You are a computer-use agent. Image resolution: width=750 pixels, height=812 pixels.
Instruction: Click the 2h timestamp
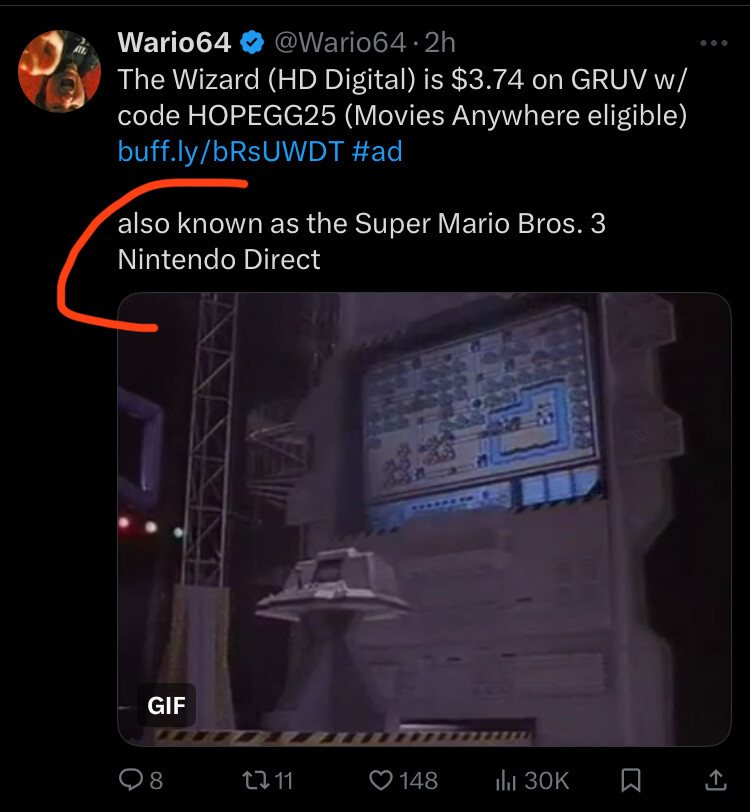[440, 42]
